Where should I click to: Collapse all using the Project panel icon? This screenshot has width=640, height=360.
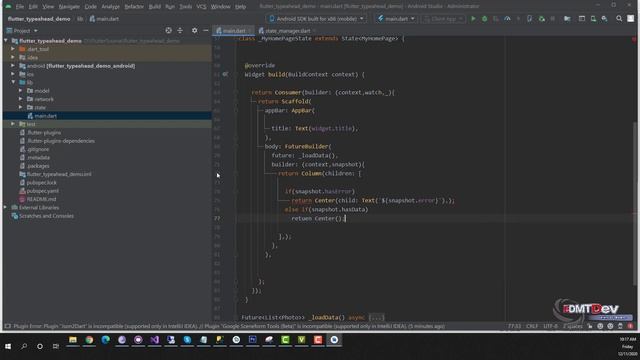(x=180, y=31)
